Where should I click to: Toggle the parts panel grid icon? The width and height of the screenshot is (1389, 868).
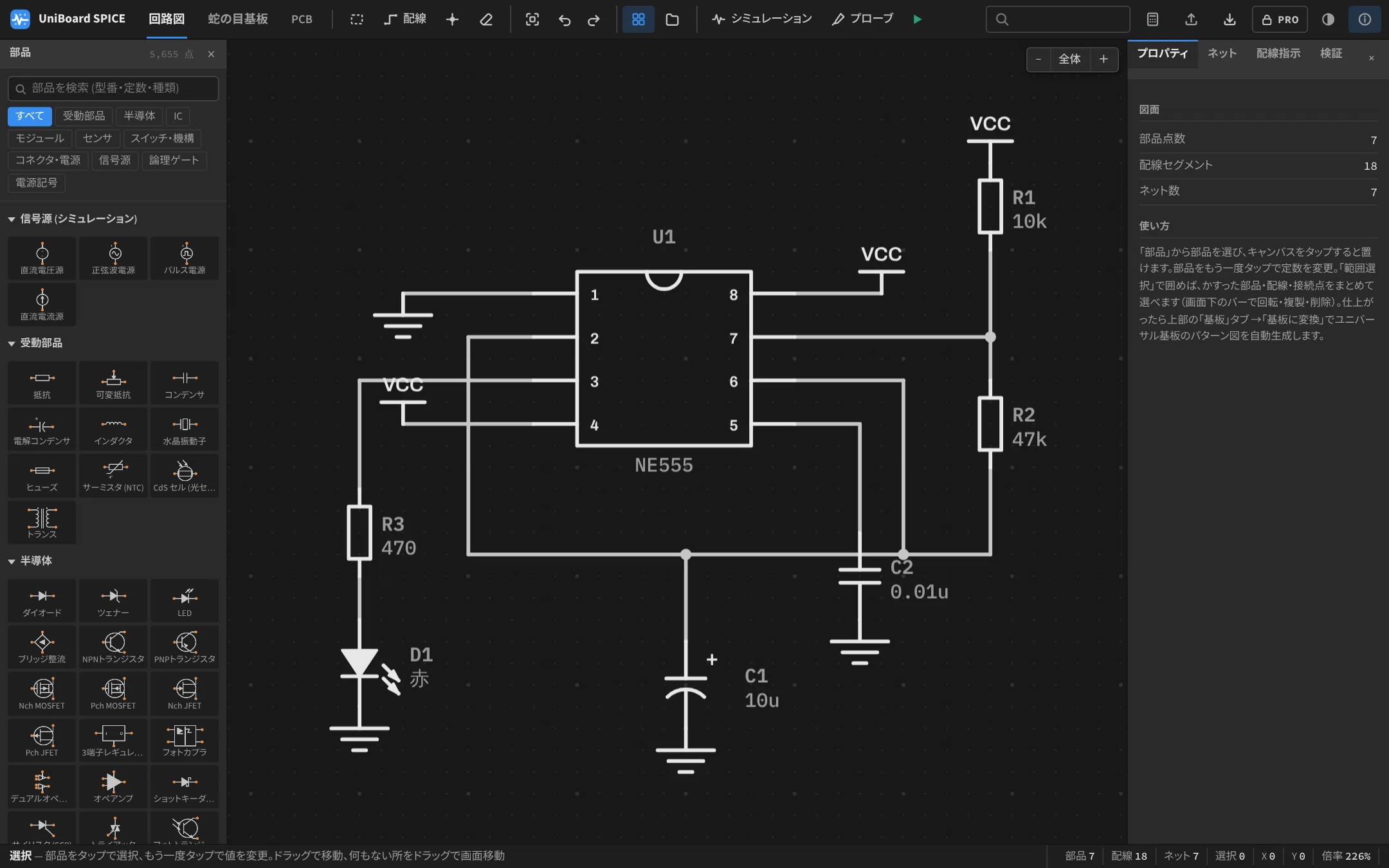coord(638,19)
